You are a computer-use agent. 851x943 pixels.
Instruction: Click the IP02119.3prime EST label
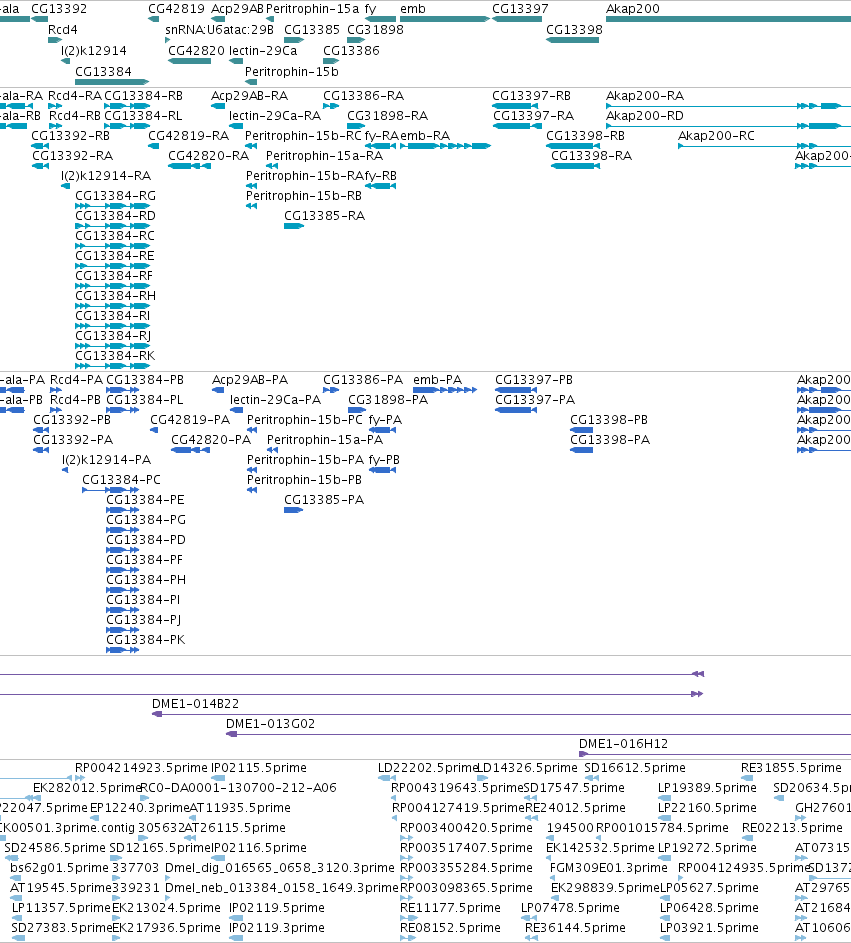(277, 927)
